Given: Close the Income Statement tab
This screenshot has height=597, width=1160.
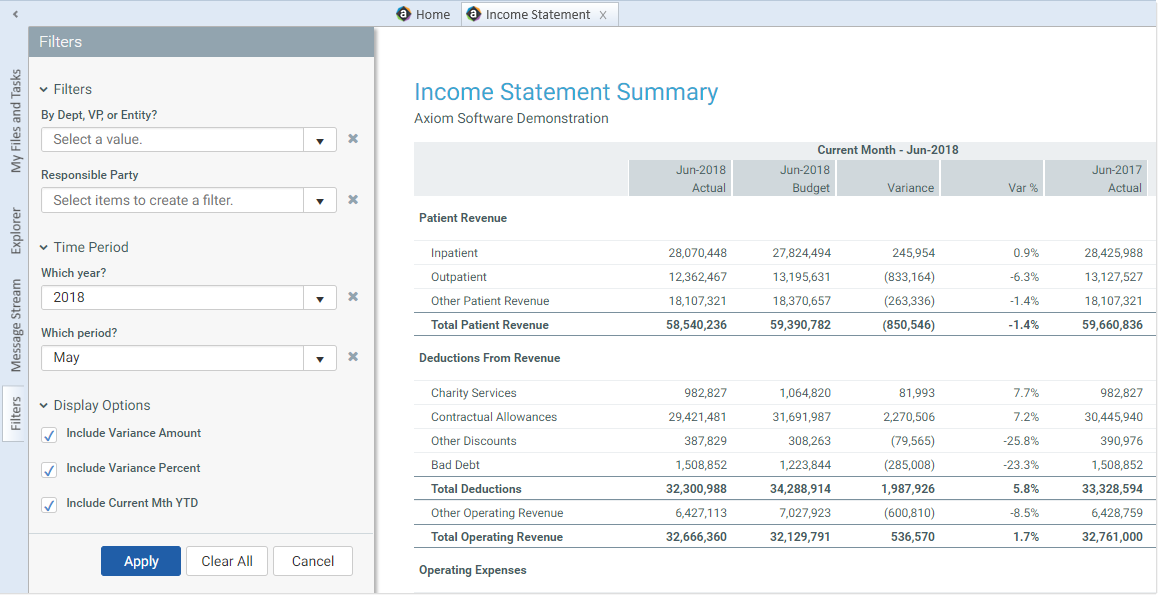Looking at the screenshot, I should (603, 15).
